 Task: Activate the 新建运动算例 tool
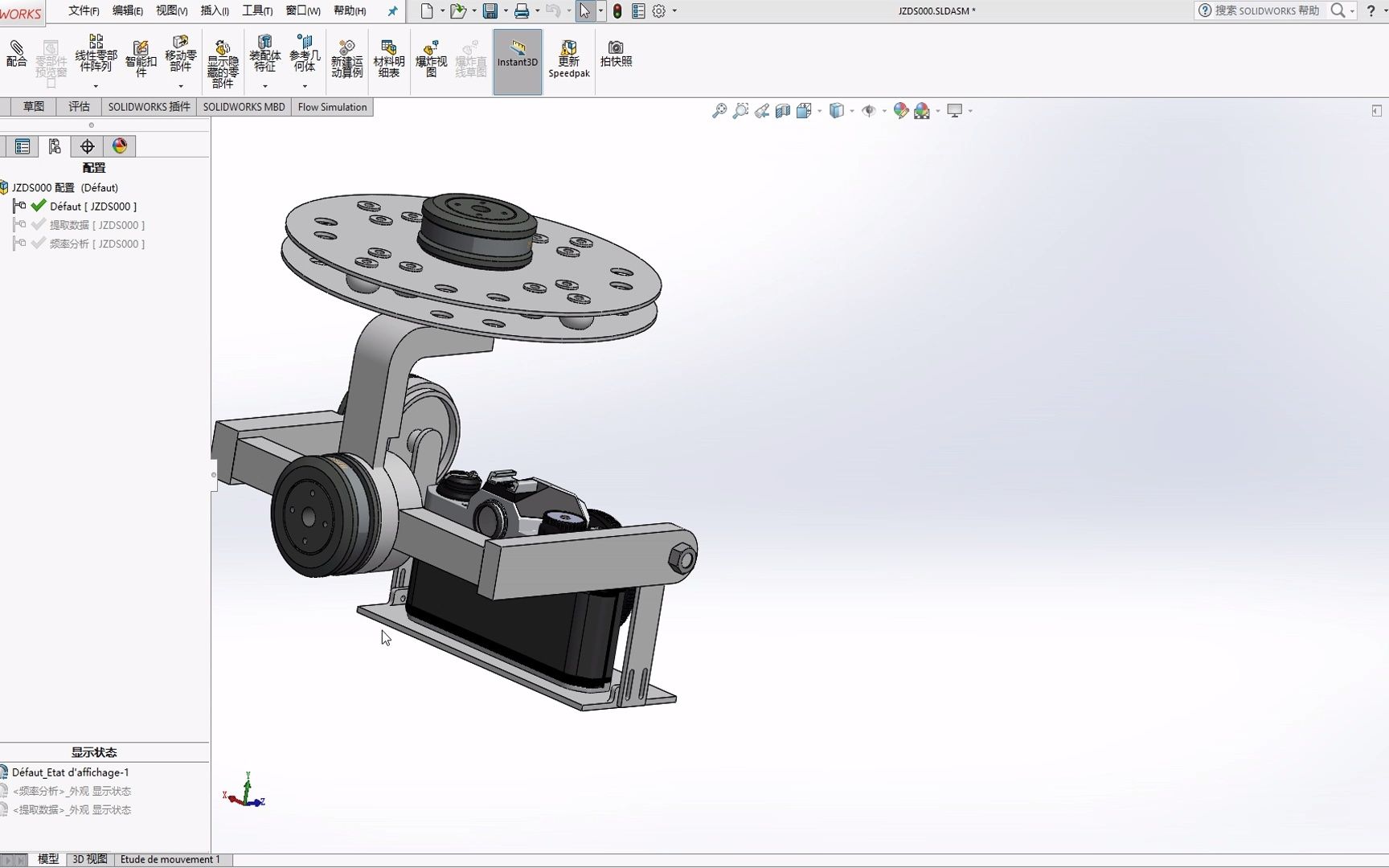coord(347,55)
